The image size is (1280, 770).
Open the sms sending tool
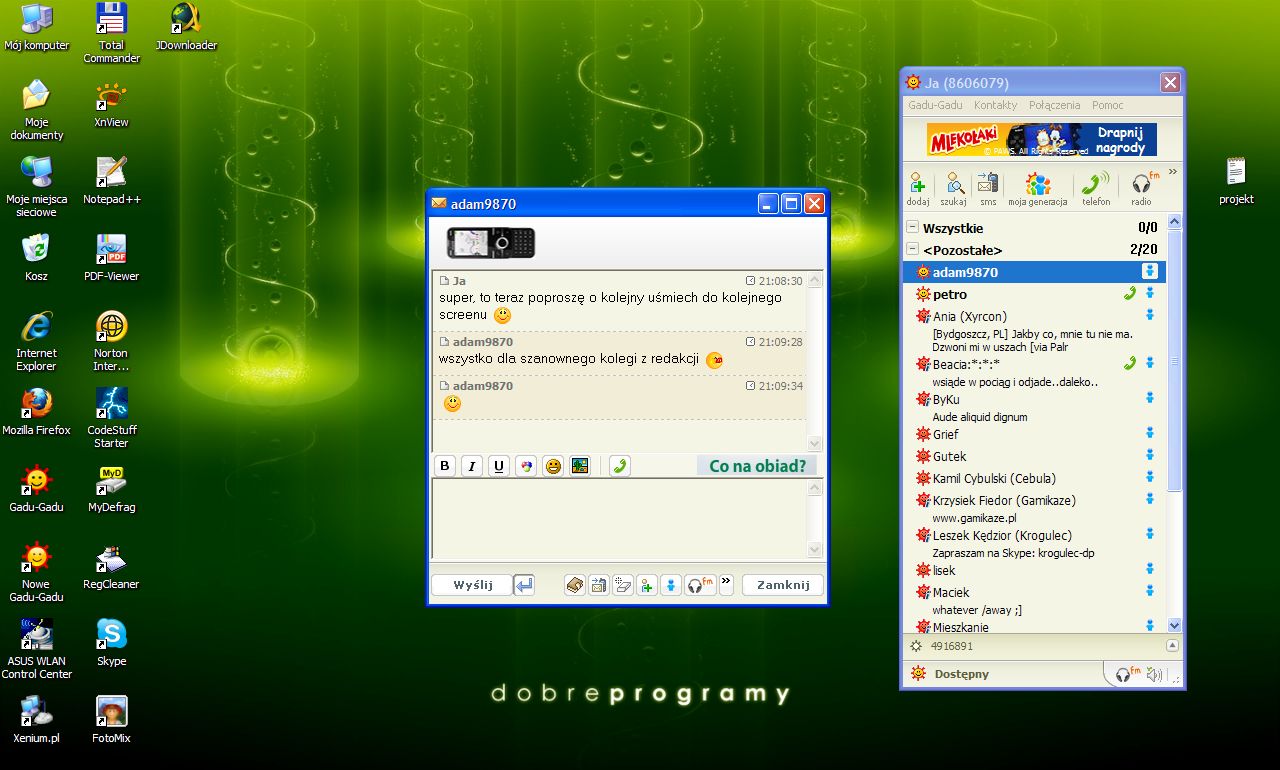[987, 188]
